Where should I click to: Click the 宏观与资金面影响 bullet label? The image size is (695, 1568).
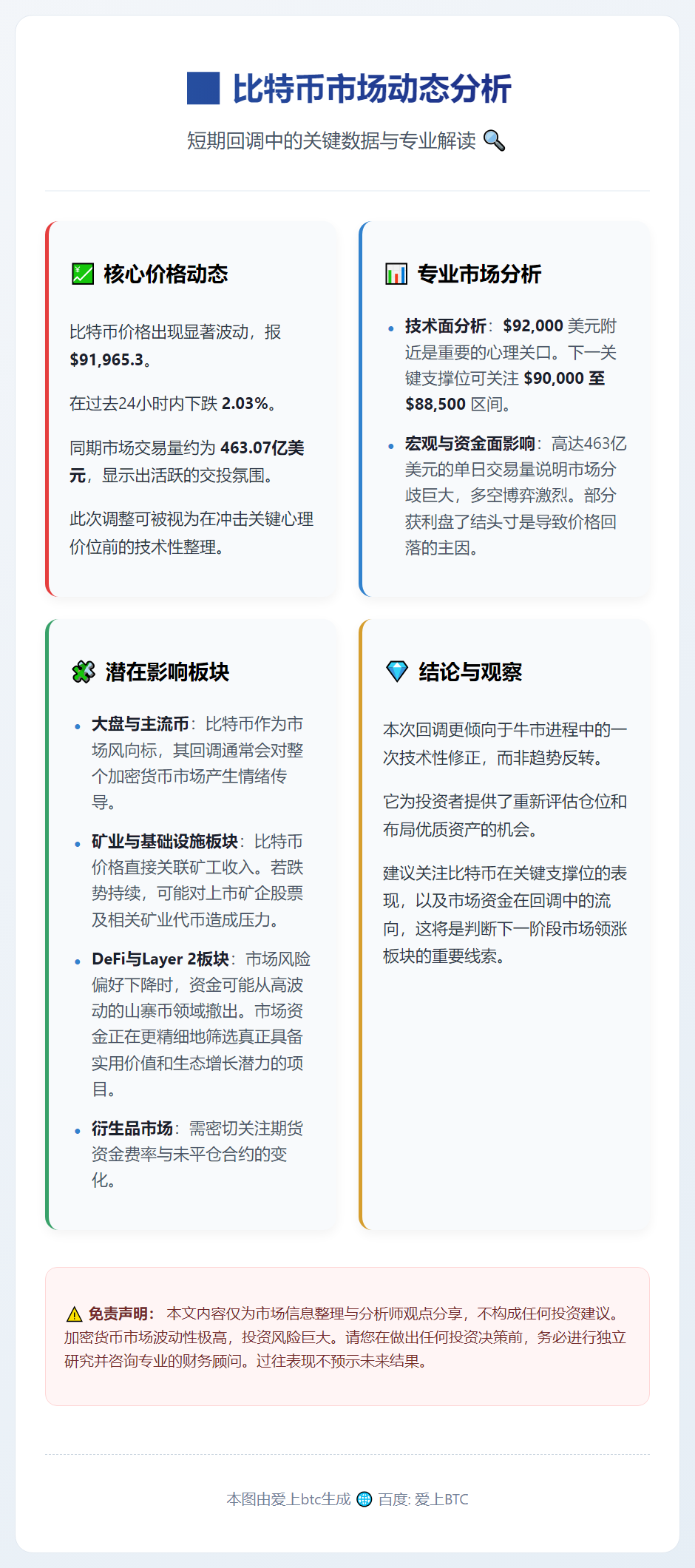click(x=470, y=444)
